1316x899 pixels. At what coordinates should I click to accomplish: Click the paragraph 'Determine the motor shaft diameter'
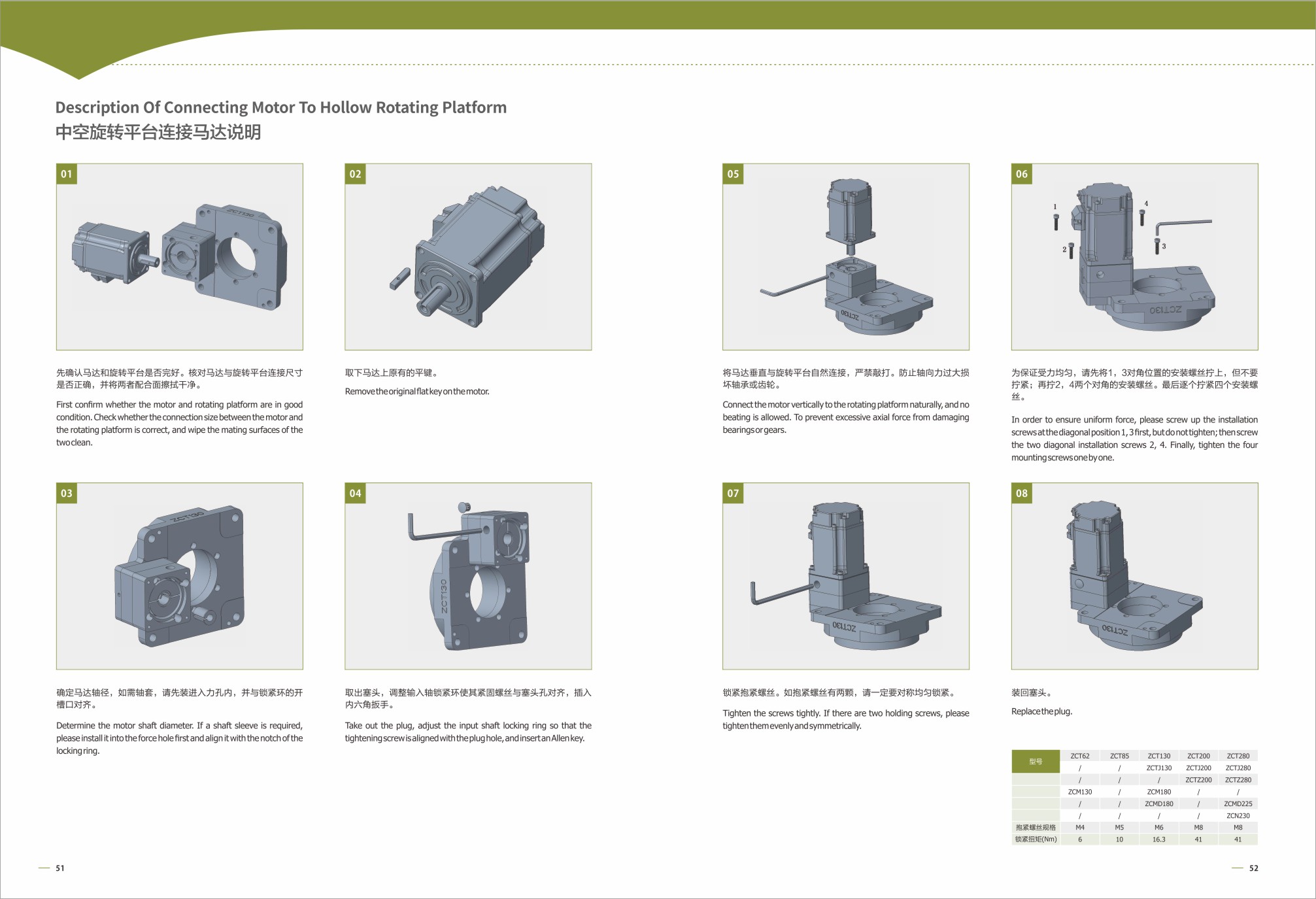(180, 738)
